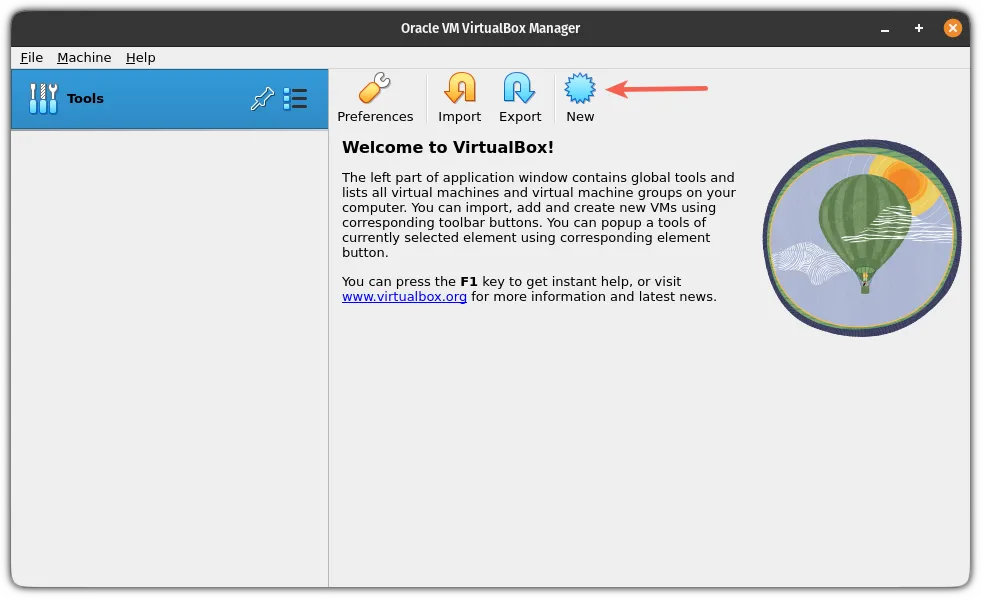This screenshot has width=983, height=600.
Task: Click the Welcome to VirtualBox! heading
Action: (x=447, y=148)
